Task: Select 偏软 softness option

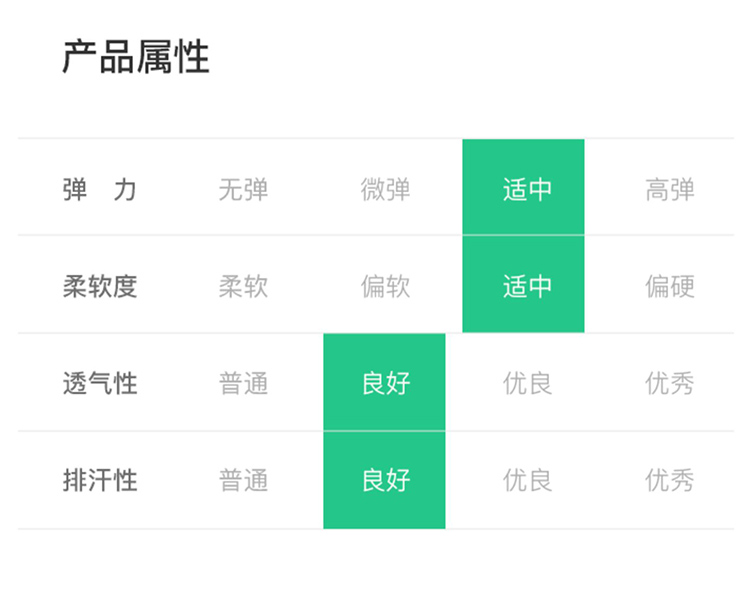Action: 385,287
